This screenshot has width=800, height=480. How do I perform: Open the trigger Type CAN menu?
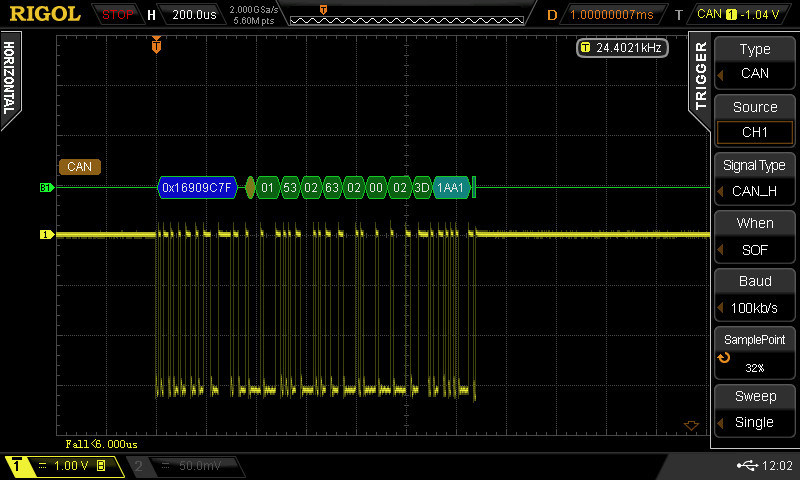[755, 62]
